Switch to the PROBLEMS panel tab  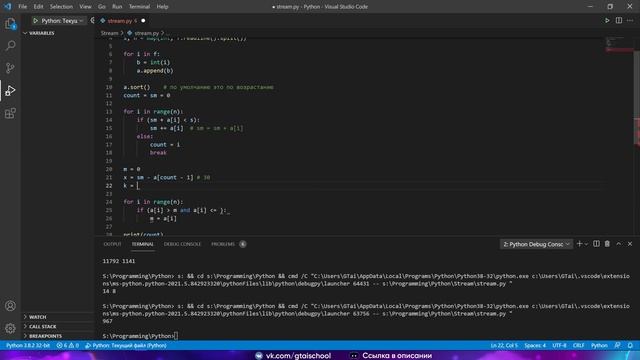[223, 244]
